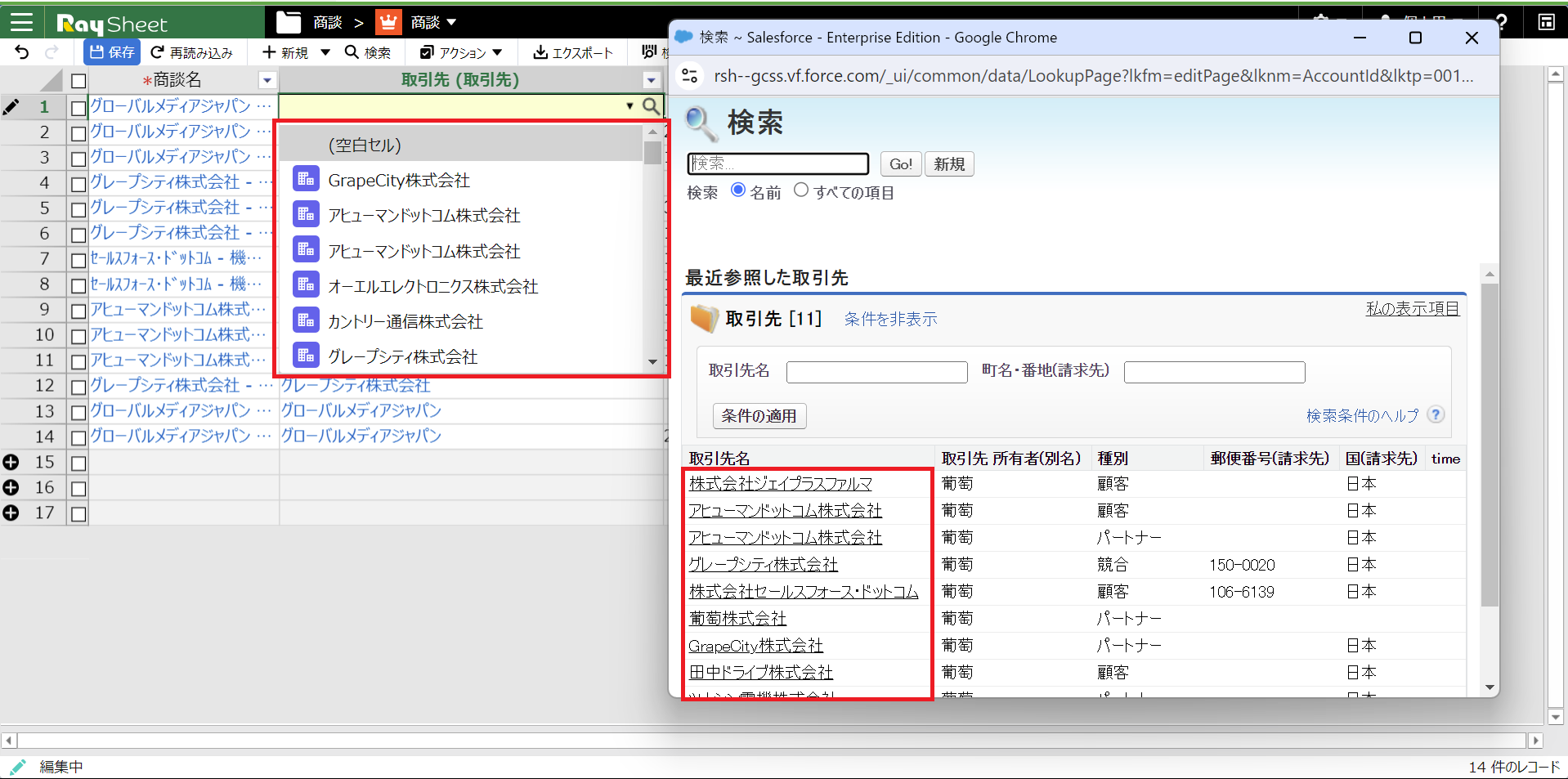Viewport: 1568px width, 779px height.
Task: Open the 田中ドライブ株式会社 link
Action: point(761,673)
